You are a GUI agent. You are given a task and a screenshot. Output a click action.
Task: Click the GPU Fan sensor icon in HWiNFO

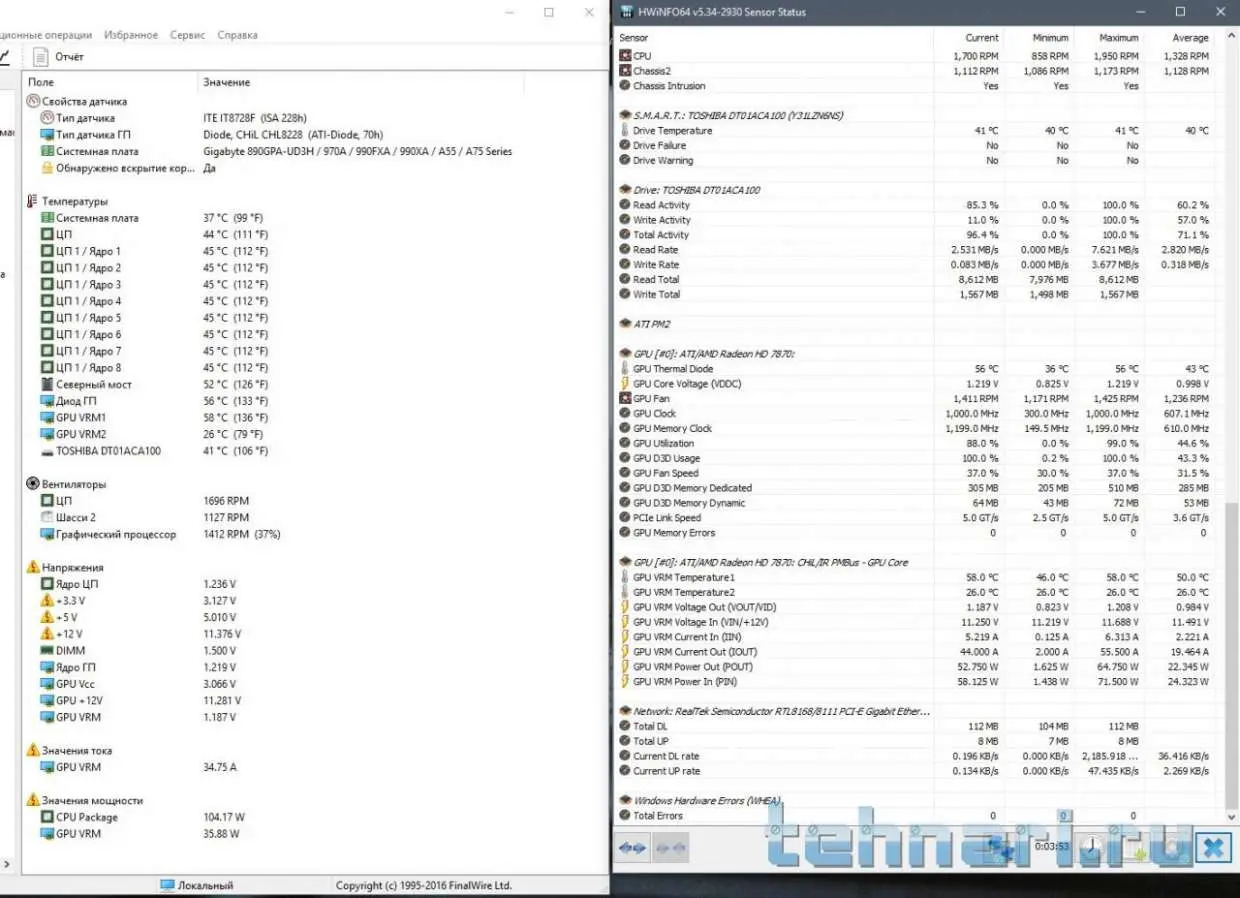point(624,399)
